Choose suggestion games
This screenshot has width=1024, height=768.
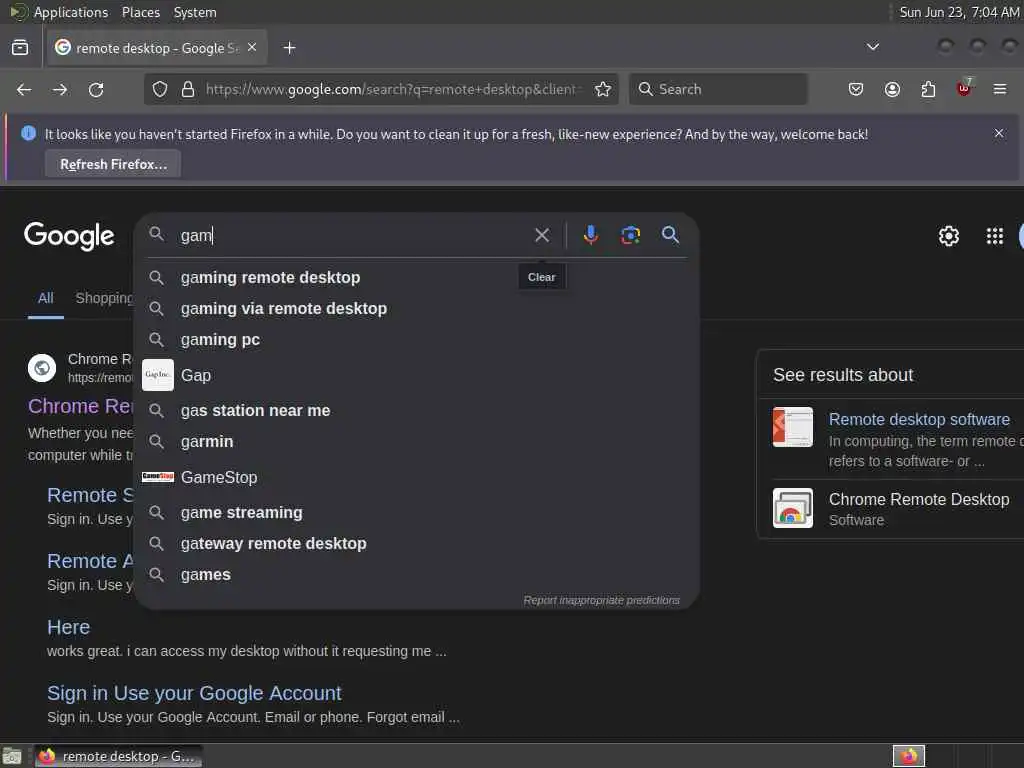pos(417,575)
